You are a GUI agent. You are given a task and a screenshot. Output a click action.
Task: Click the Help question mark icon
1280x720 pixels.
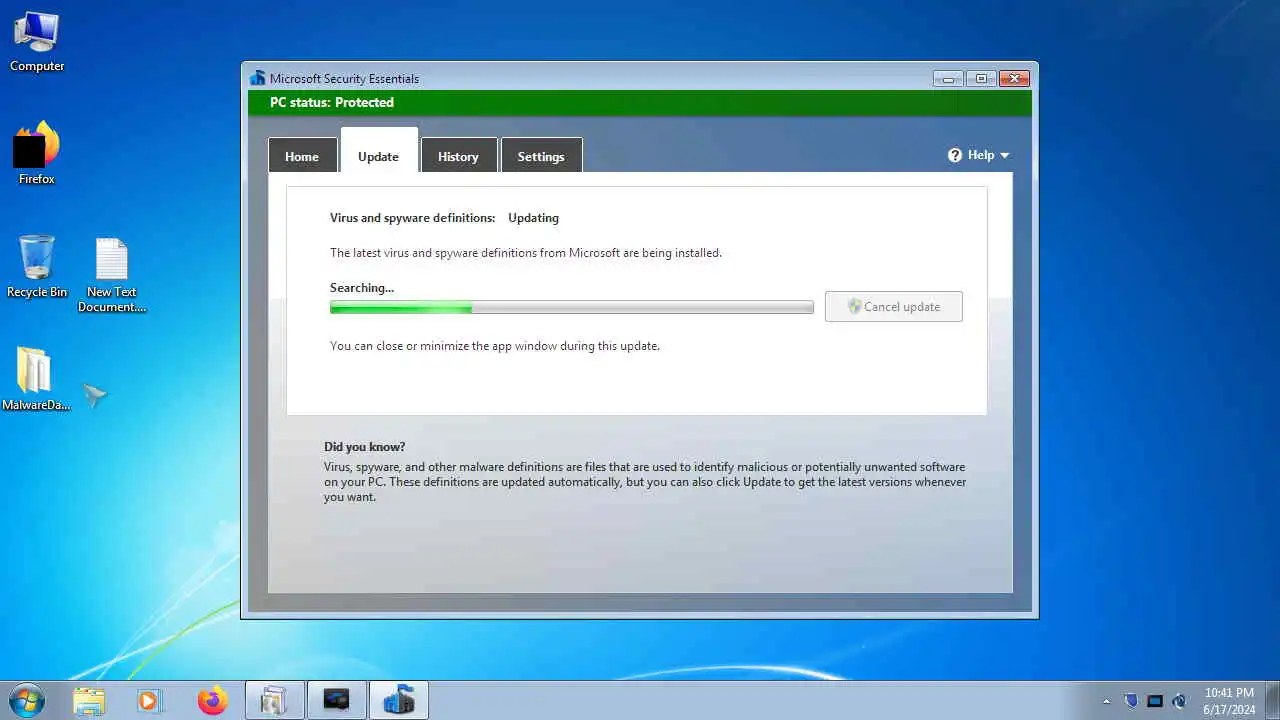[x=955, y=155]
